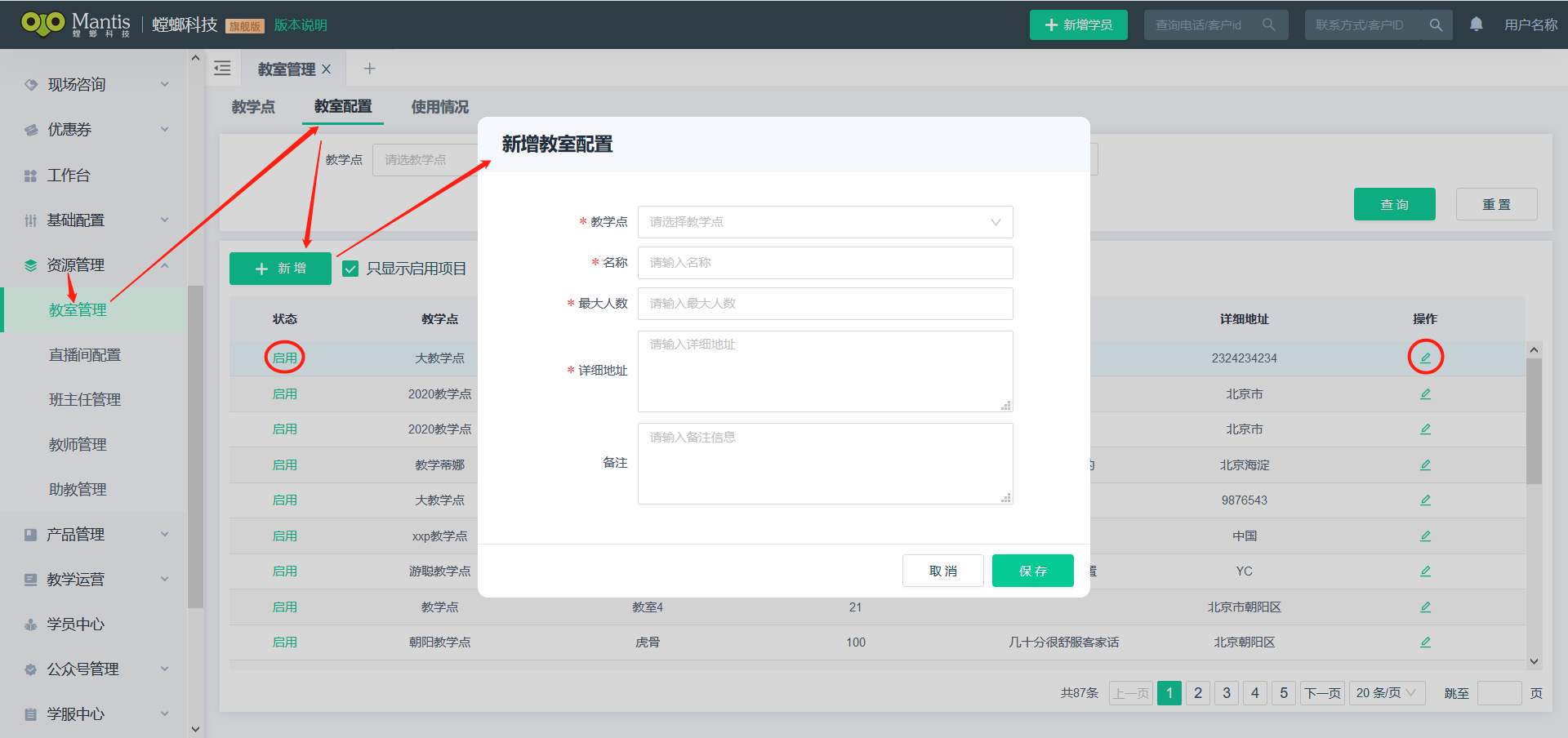Viewport: 1568px width, 738px height.
Task: Click search magnifier in 联系方式/客户ID box
Action: [1436, 24]
